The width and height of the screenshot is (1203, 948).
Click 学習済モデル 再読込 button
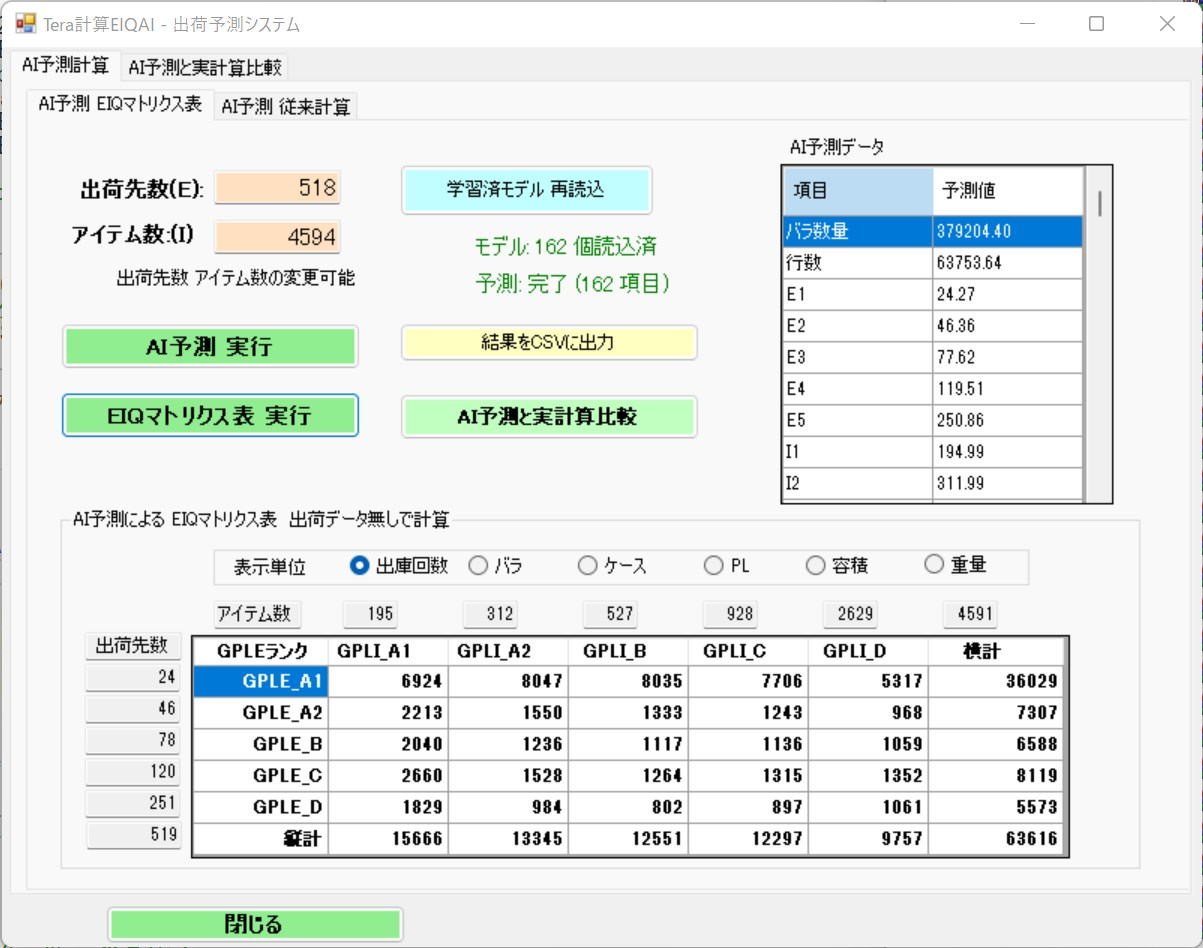[x=526, y=189]
